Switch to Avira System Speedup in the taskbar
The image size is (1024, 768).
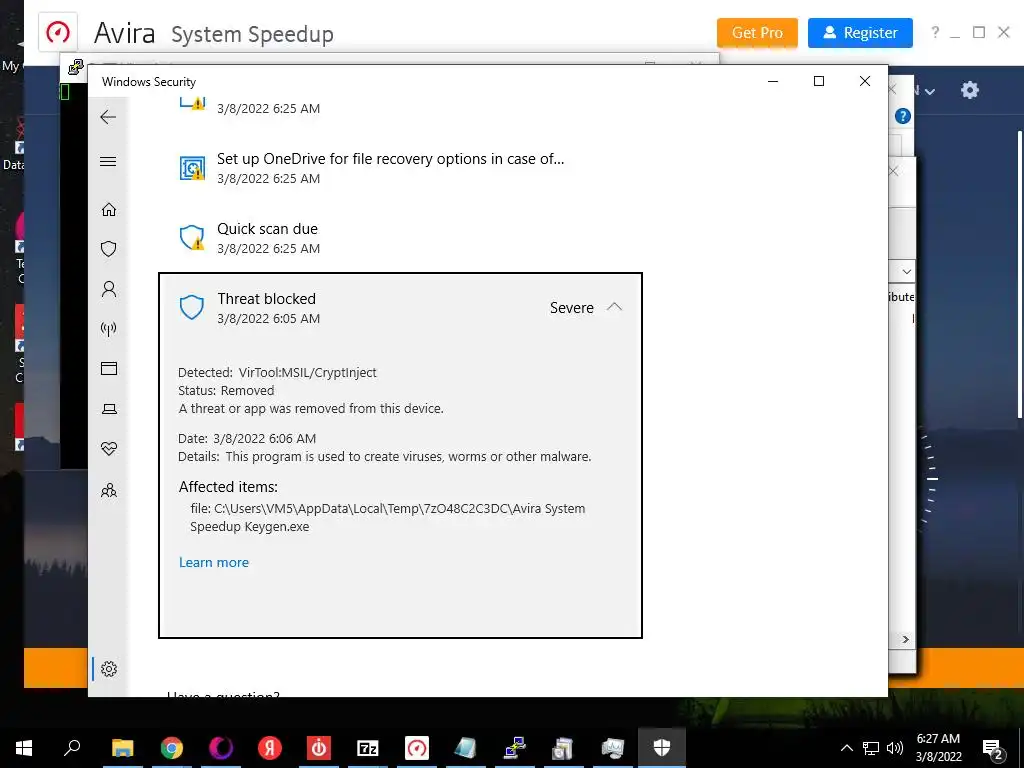417,748
